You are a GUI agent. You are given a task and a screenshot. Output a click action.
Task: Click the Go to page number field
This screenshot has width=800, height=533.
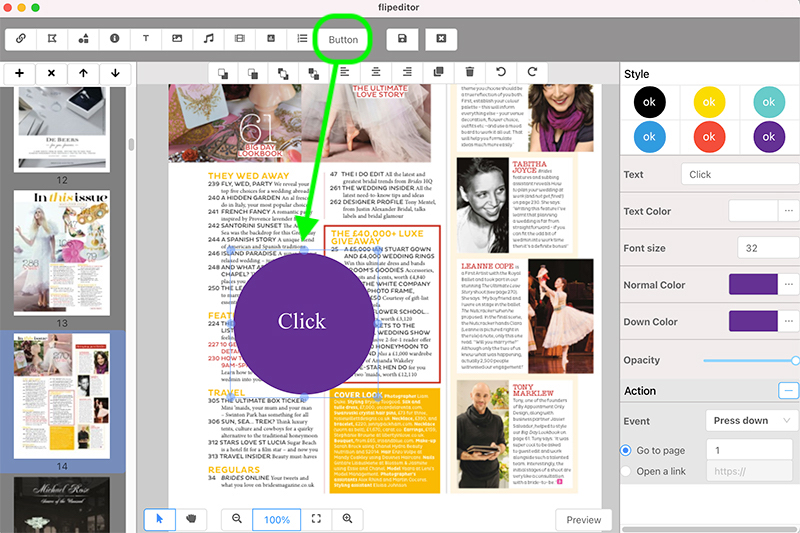pyautogui.click(x=749, y=450)
